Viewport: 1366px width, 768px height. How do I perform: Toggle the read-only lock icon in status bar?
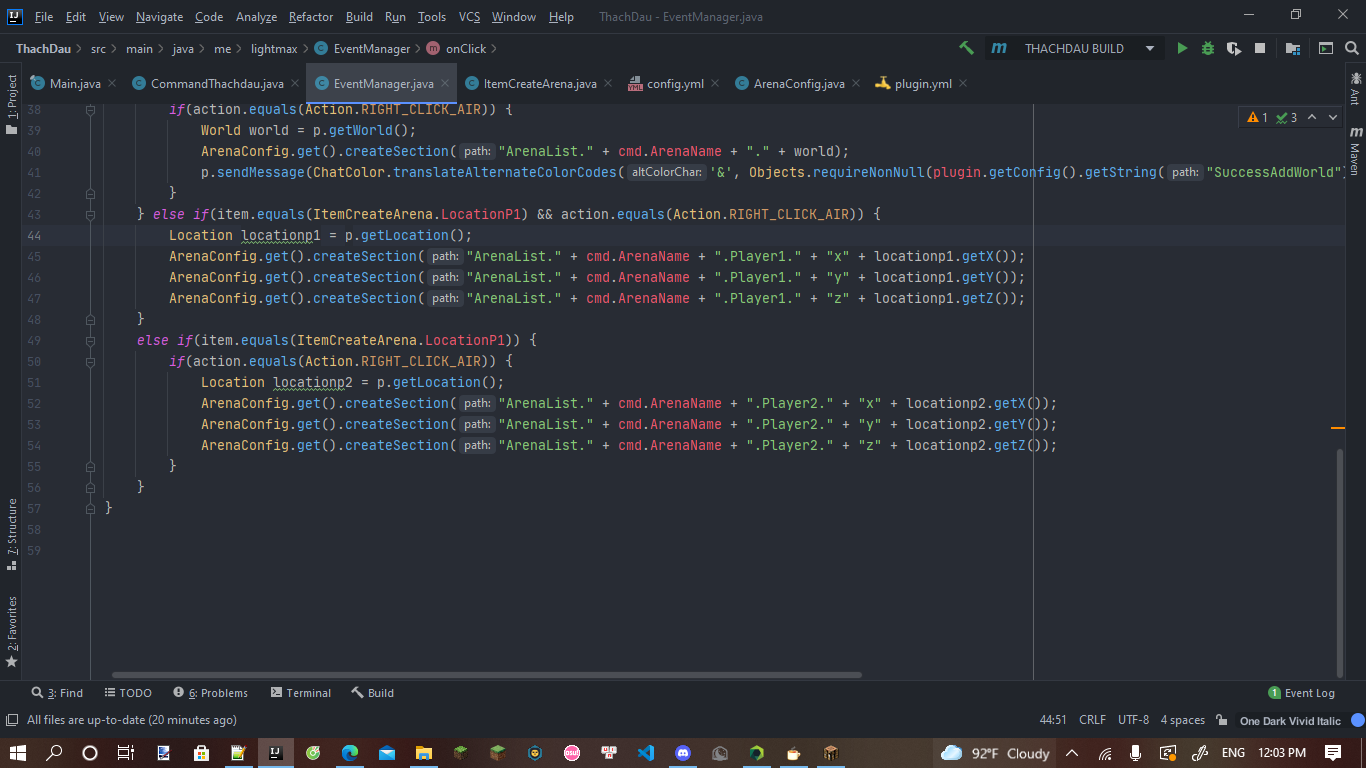click(x=1221, y=720)
